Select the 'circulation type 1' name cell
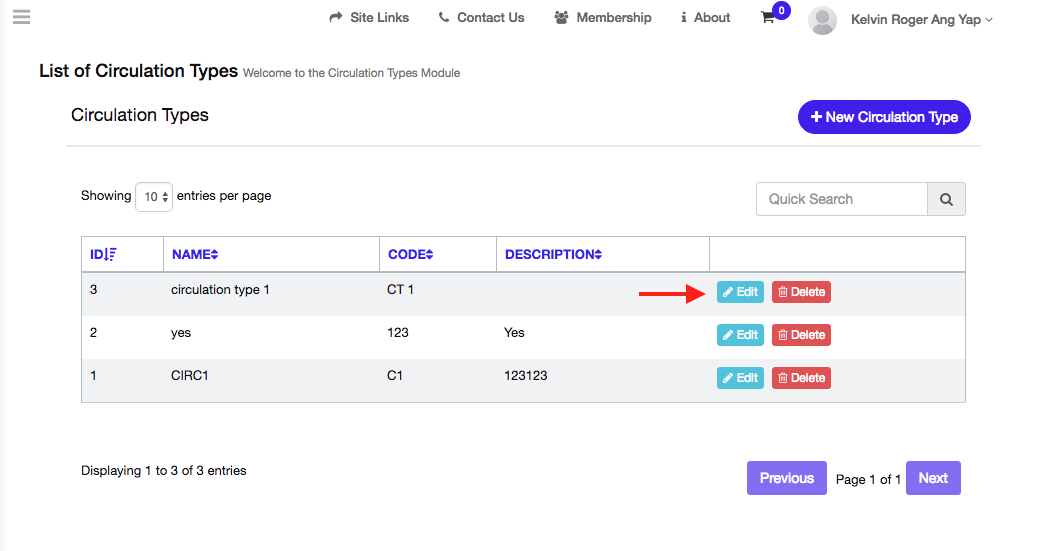The width and height of the screenshot is (1041, 551). (220, 290)
